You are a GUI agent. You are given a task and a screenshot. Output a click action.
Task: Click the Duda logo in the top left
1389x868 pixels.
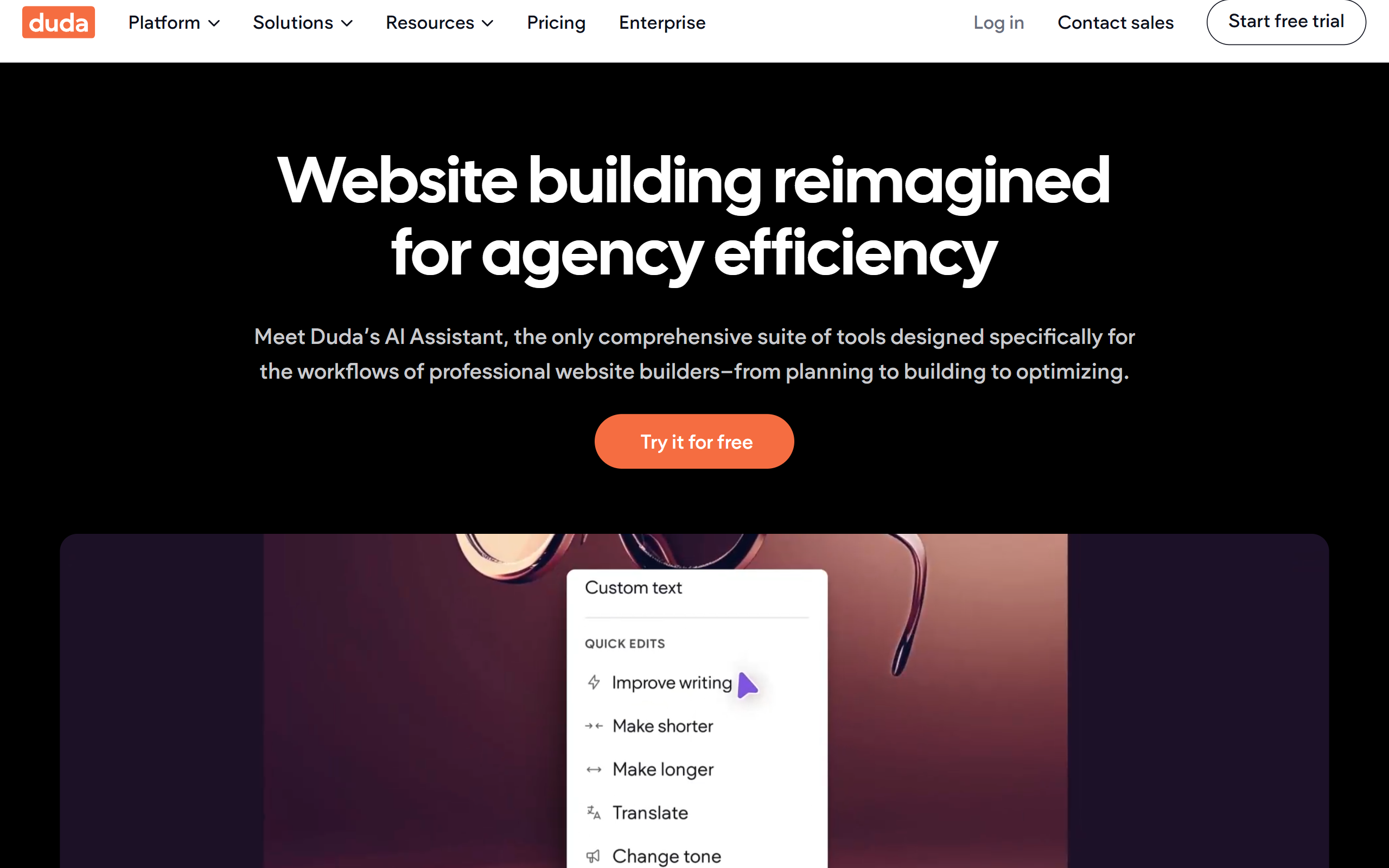[58, 23]
